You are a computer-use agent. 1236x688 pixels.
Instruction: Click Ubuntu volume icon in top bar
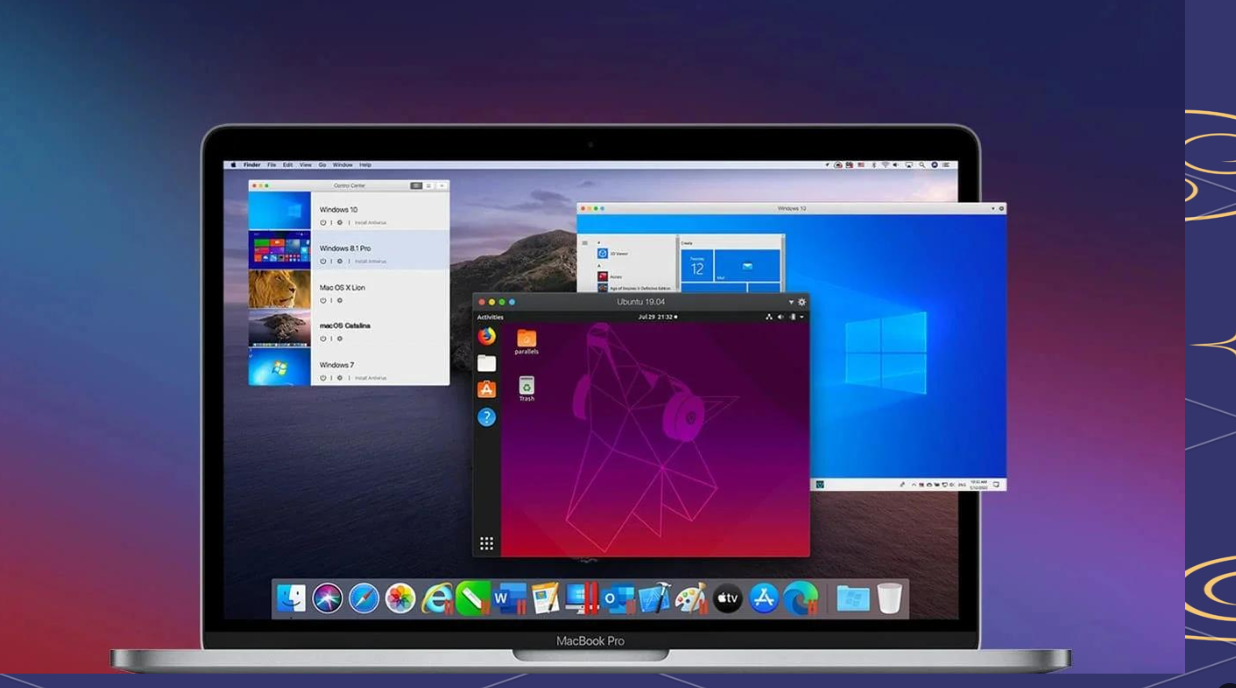pos(781,317)
